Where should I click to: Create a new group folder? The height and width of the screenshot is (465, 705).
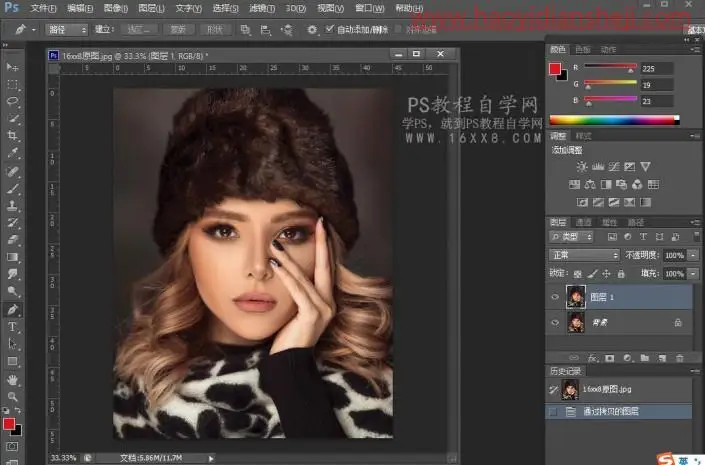[x=645, y=358]
